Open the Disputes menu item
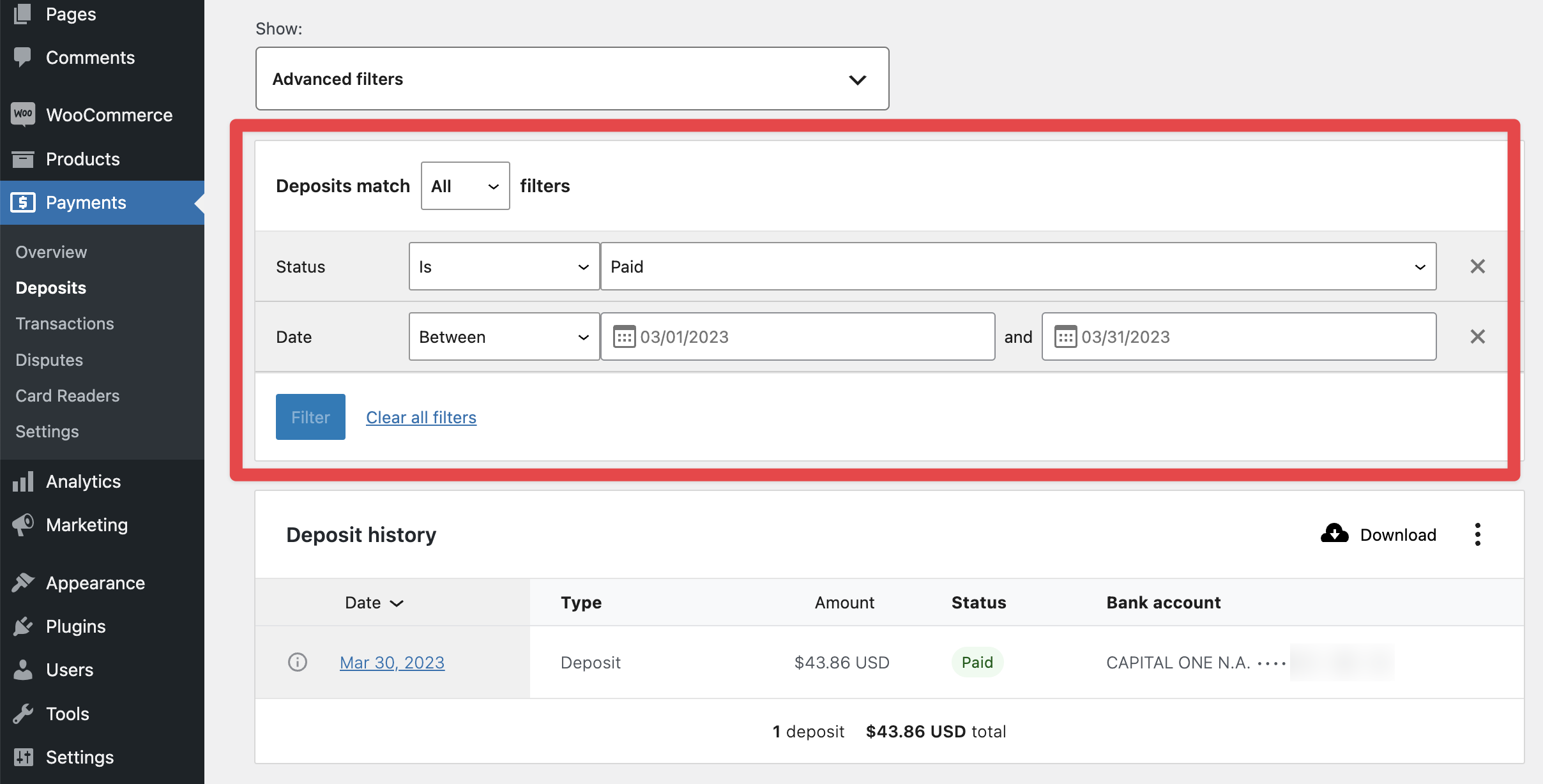 pyautogui.click(x=49, y=359)
